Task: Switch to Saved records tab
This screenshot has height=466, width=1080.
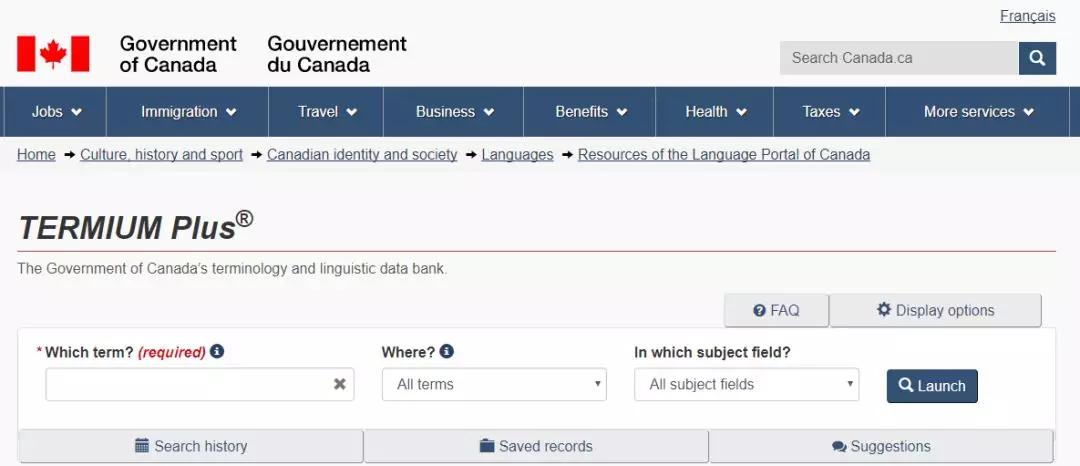Action: [x=536, y=446]
